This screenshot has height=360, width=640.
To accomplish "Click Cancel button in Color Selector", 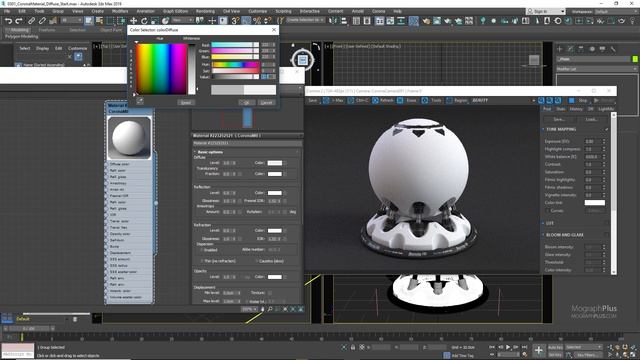I will point(267,102).
